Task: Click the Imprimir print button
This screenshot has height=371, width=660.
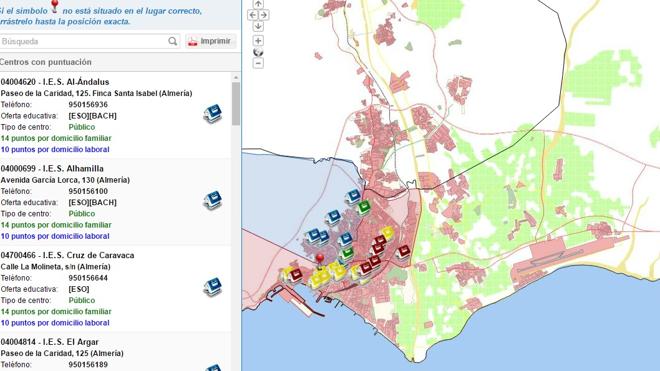Action: pos(211,41)
